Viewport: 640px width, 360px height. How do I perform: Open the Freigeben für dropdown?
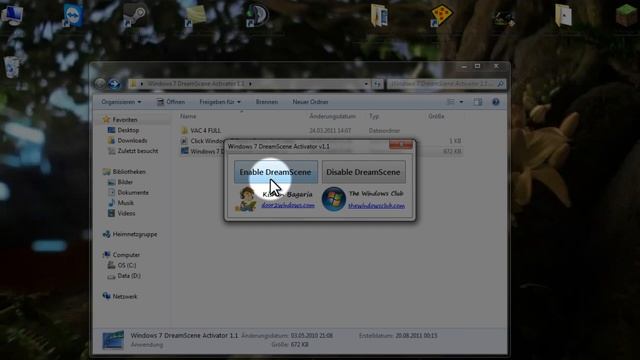220,102
